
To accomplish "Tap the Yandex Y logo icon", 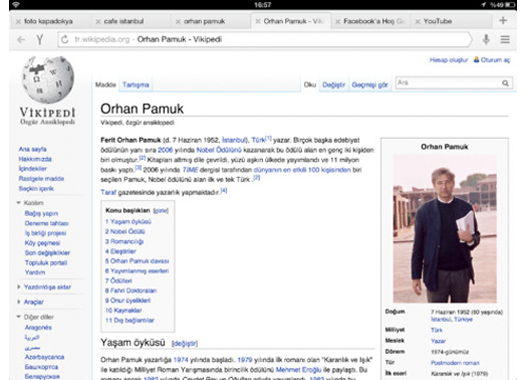I will 40,40.
